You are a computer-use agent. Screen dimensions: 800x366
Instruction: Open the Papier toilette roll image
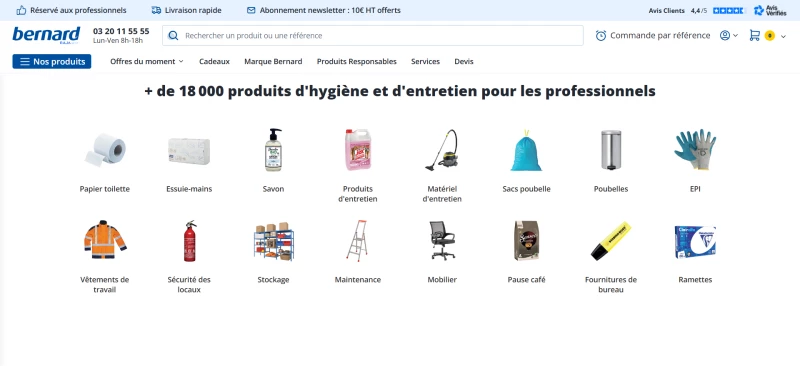[105, 150]
